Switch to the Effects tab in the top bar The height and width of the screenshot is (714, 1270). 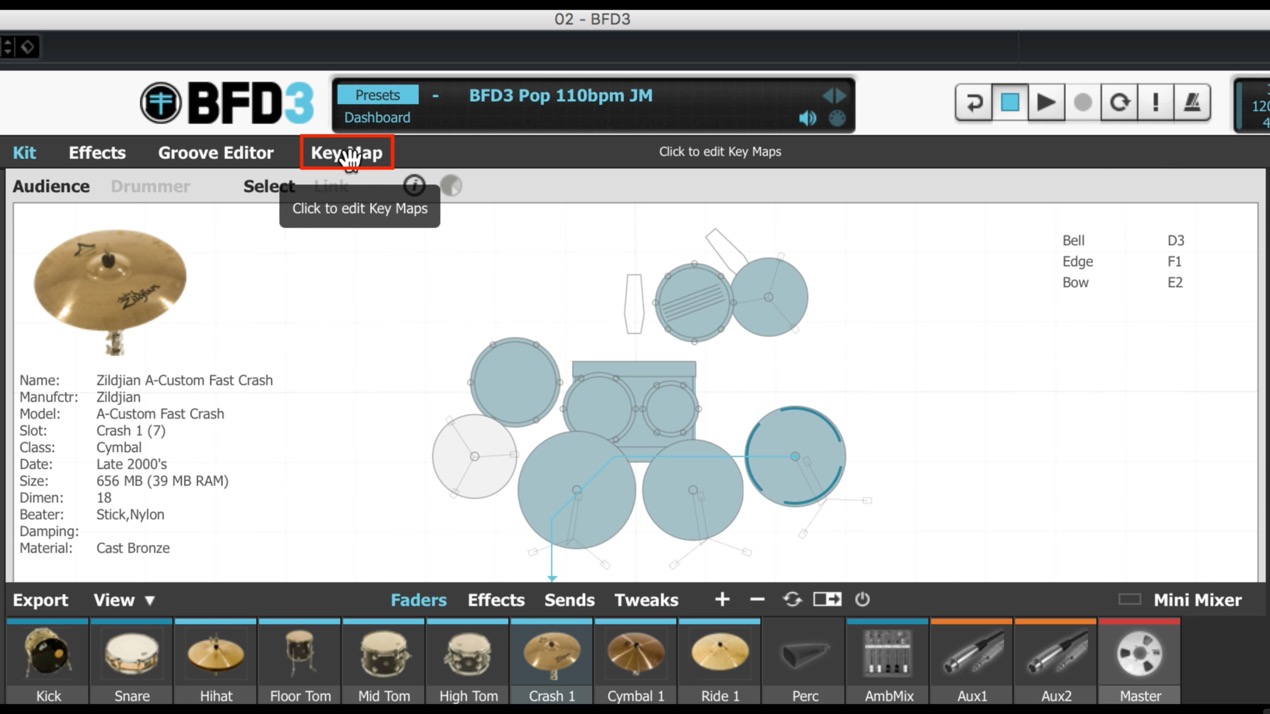coord(97,153)
